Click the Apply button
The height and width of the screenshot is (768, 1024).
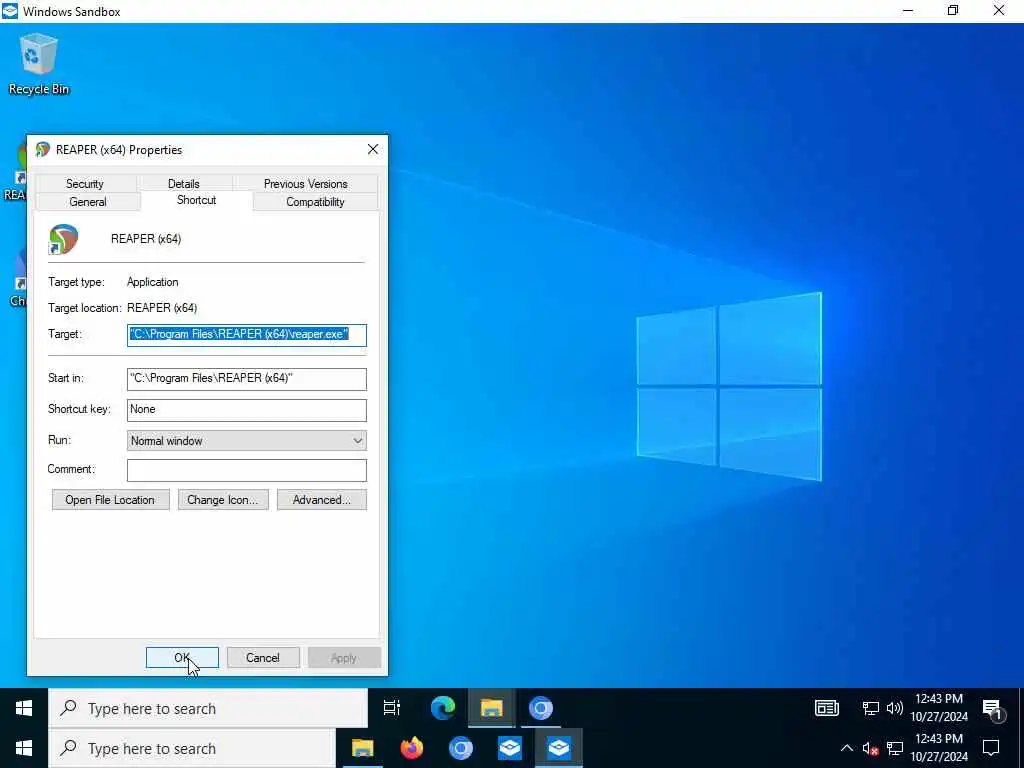(x=344, y=658)
